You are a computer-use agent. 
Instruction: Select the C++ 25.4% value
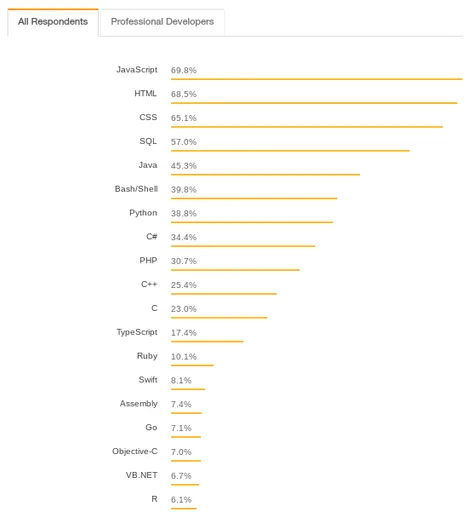(x=184, y=285)
